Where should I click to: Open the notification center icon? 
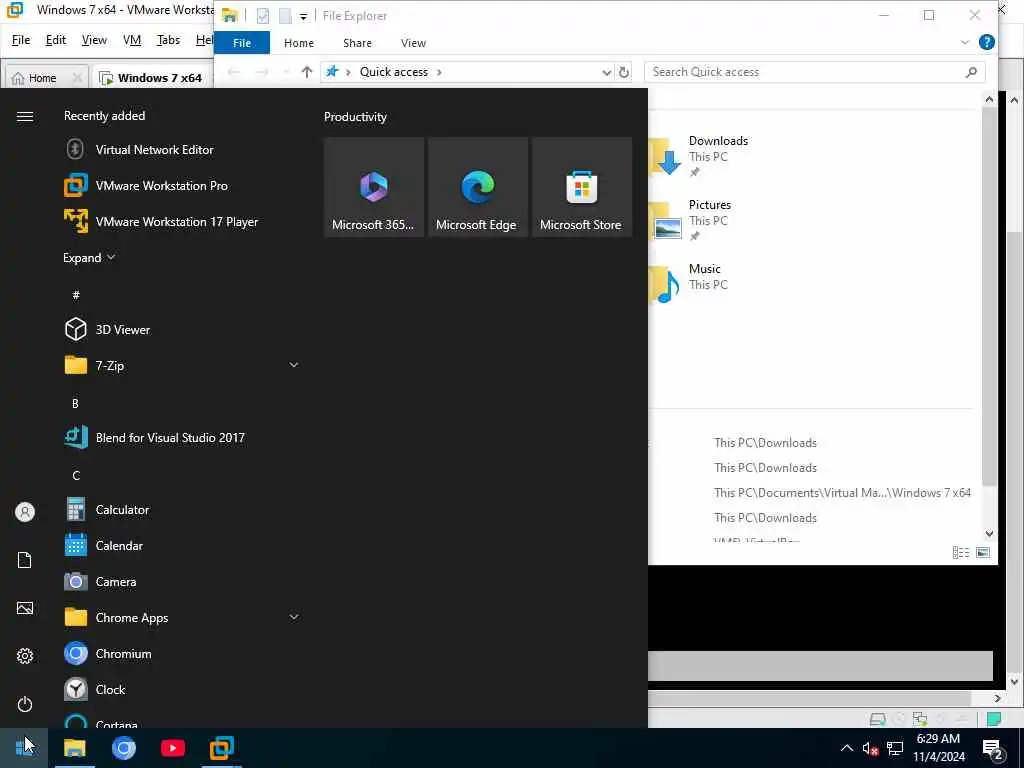993,748
